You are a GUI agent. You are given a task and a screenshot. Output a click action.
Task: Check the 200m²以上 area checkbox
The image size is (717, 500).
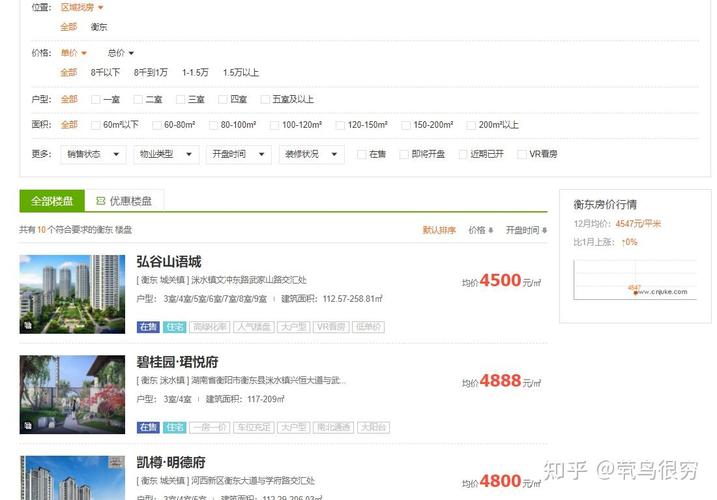click(x=471, y=125)
